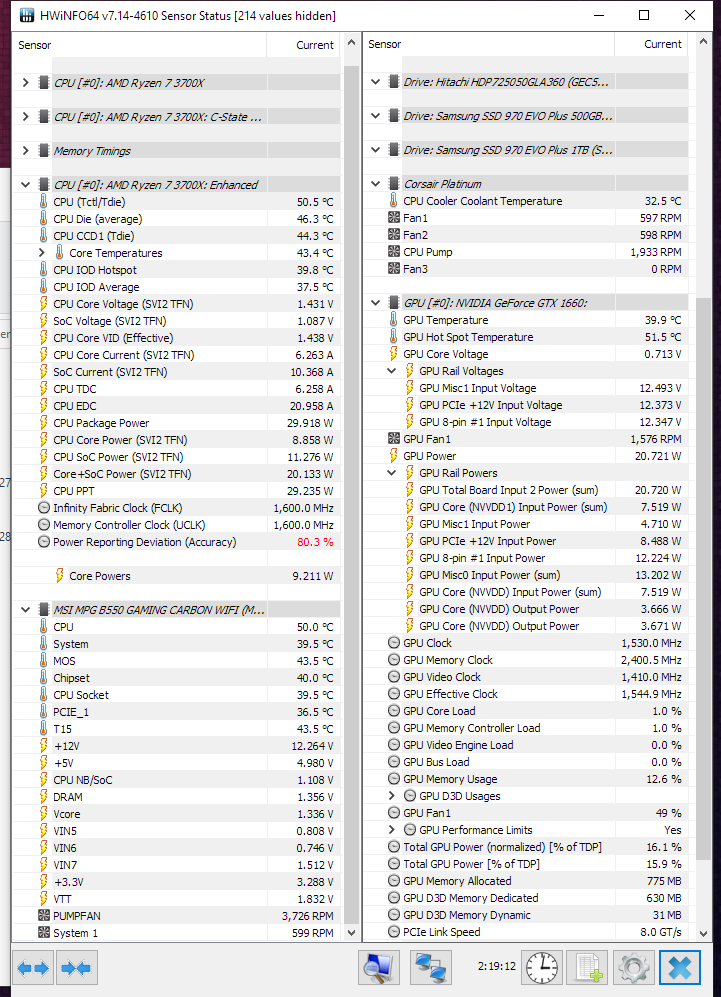Click thermometer icon beside CPU (Tctl/Tdie)

click(43, 202)
